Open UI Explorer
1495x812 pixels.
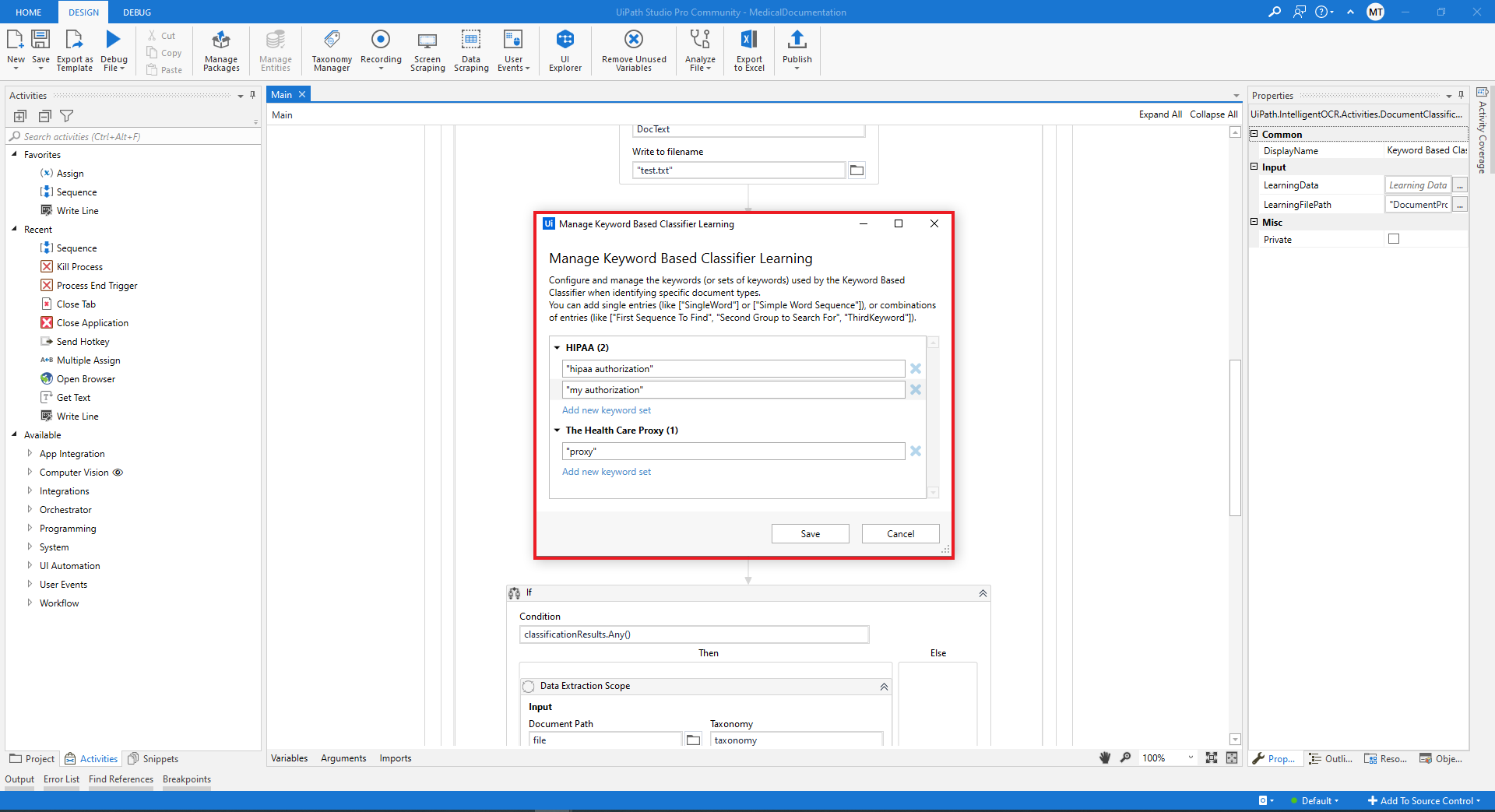click(x=565, y=51)
